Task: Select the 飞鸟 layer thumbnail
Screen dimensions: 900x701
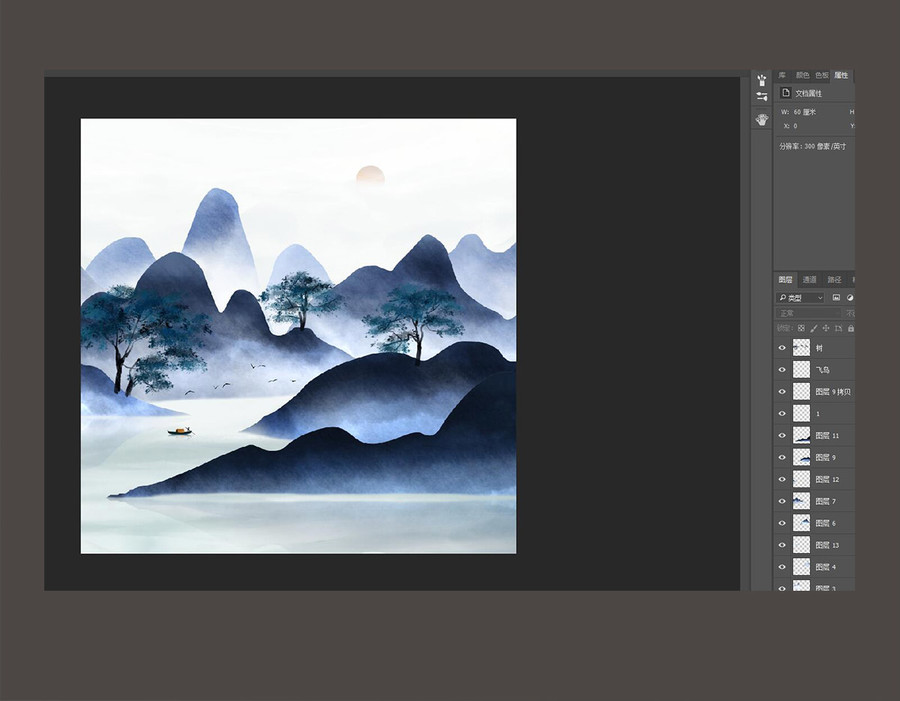Action: pos(801,370)
